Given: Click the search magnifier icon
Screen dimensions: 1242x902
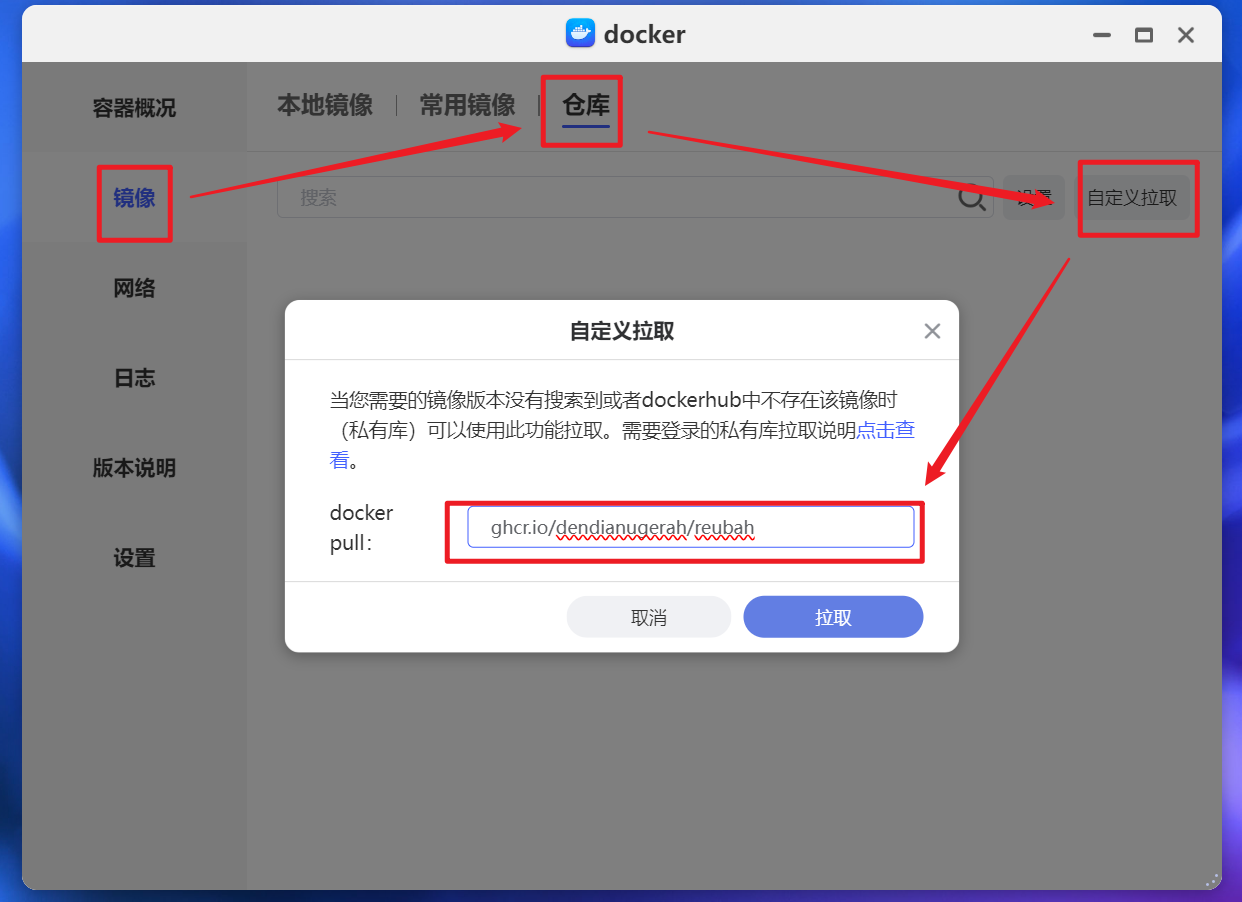Looking at the screenshot, I should point(971,198).
